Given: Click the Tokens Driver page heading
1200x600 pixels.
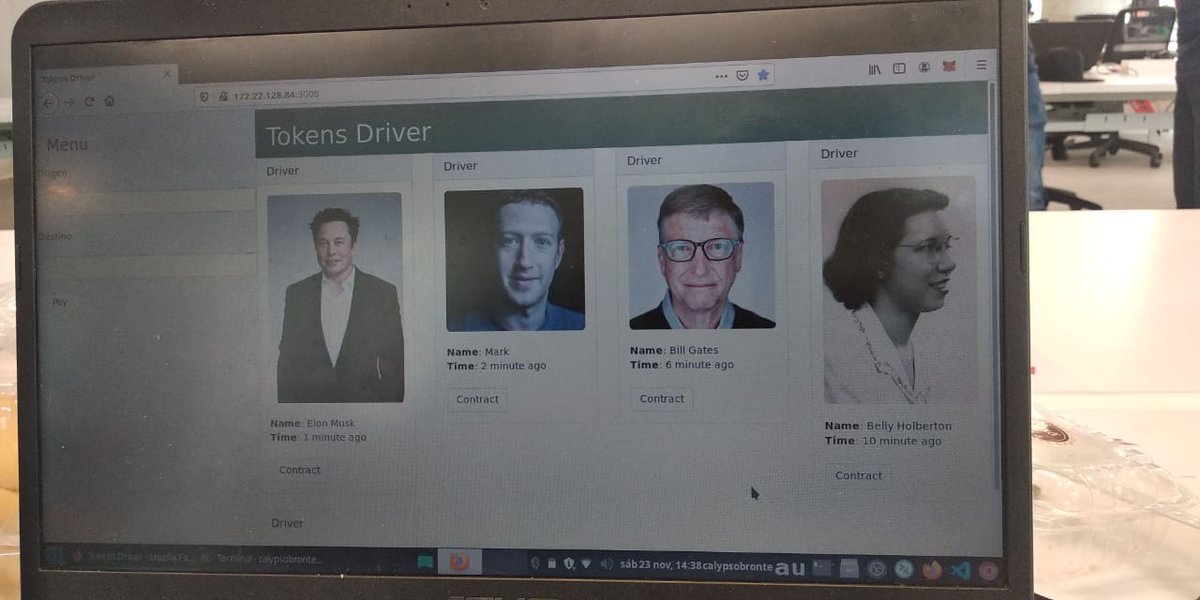Looking at the screenshot, I should point(348,133).
